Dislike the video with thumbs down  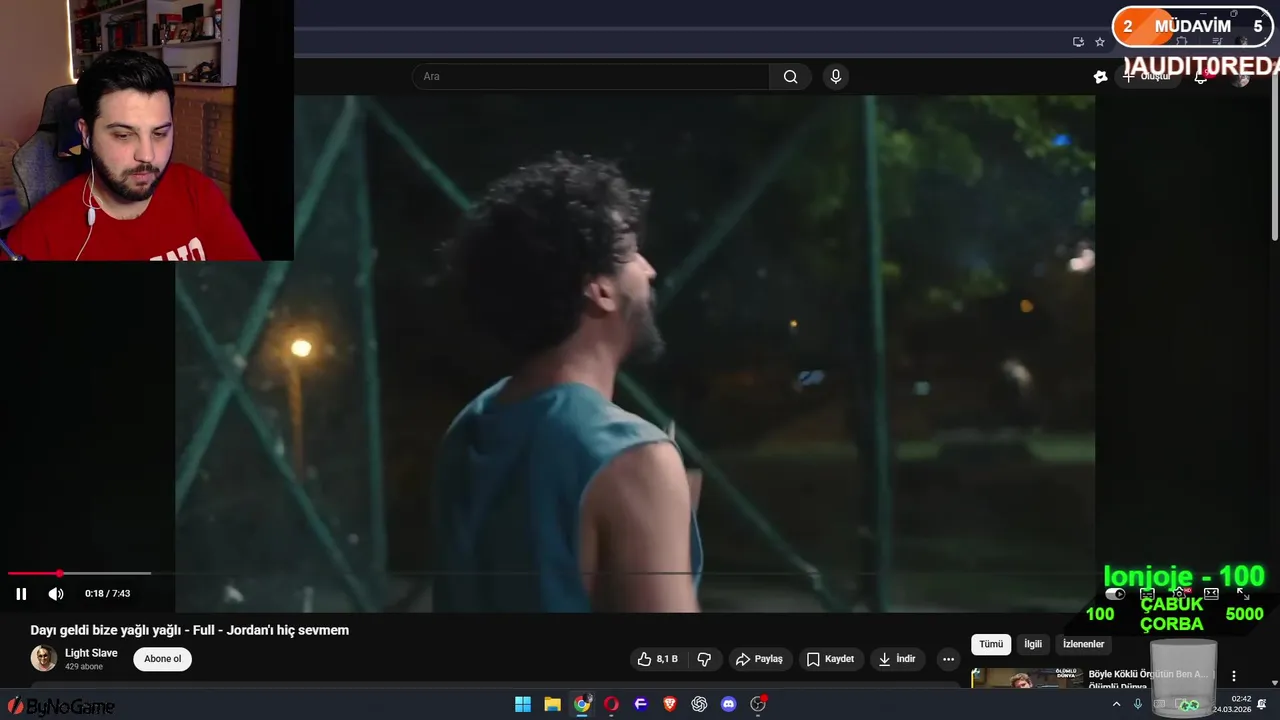tap(704, 659)
